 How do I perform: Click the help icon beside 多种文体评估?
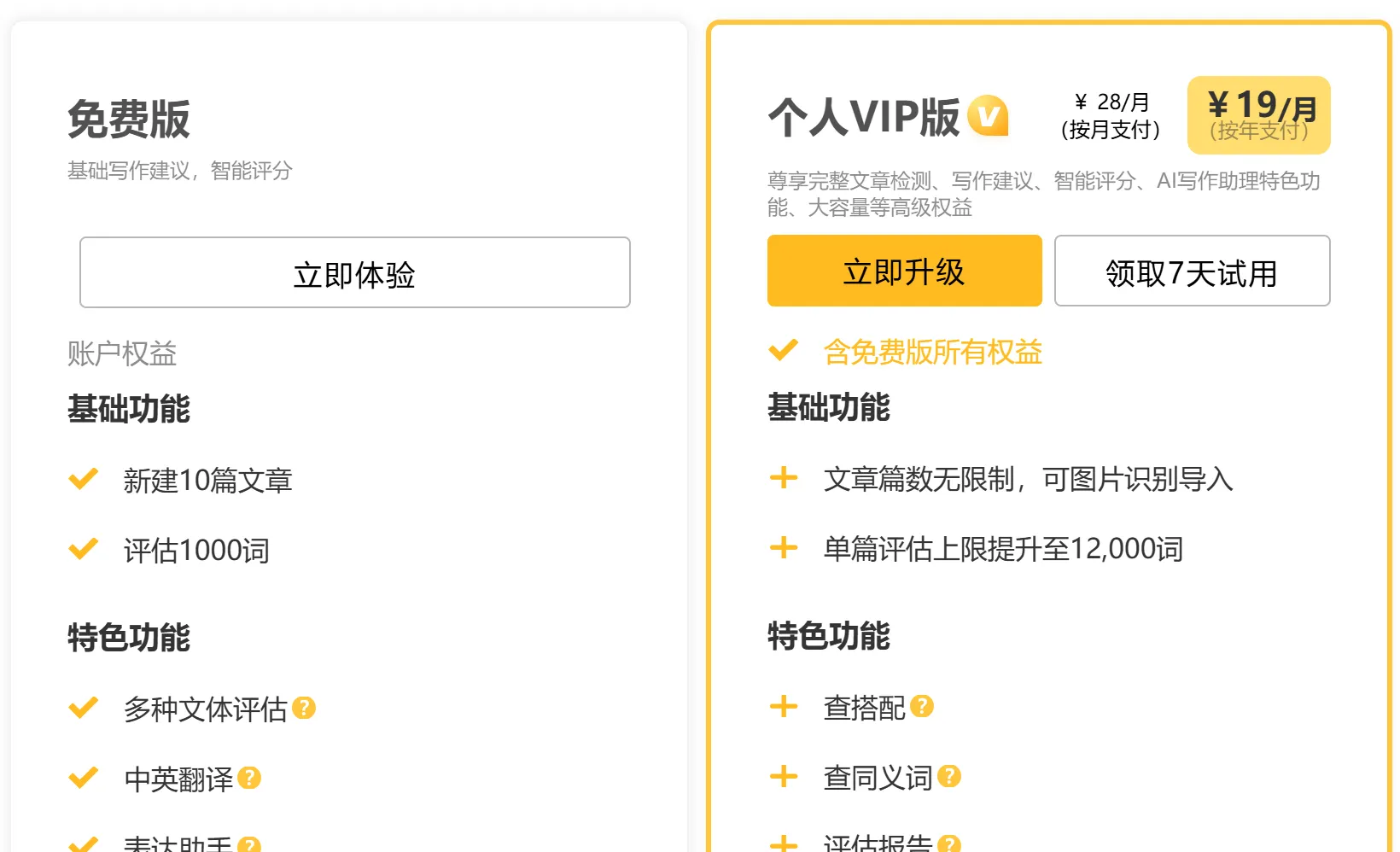[x=305, y=707]
